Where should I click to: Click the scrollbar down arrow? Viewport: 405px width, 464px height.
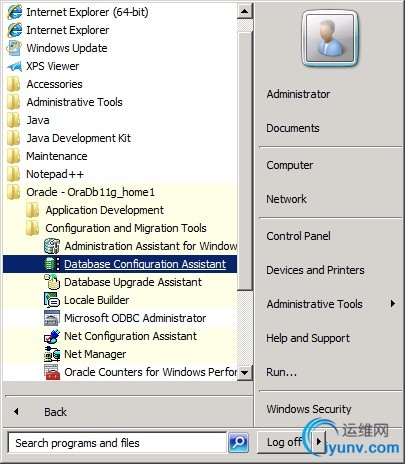click(245, 372)
